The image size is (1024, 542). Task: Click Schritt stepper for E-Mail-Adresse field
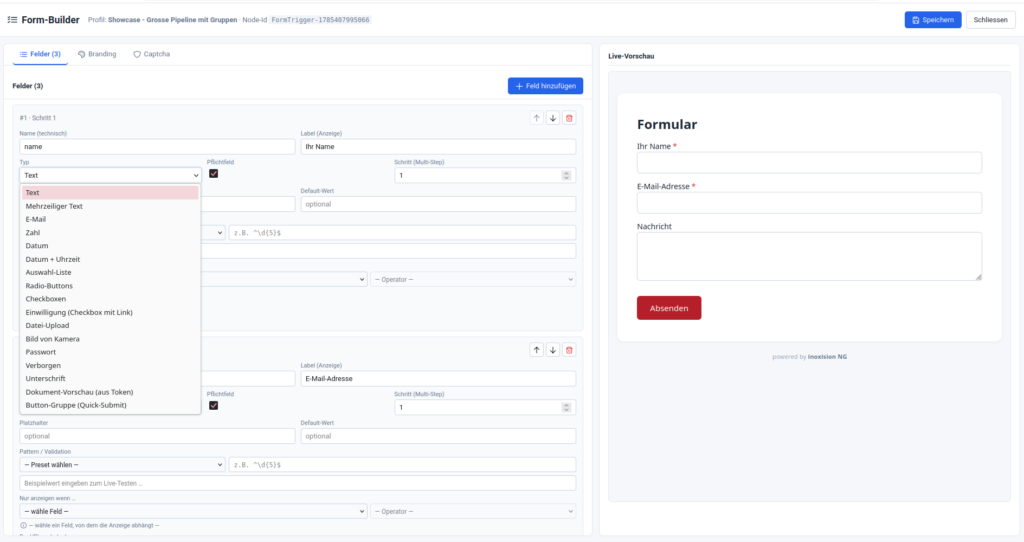click(x=566, y=407)
